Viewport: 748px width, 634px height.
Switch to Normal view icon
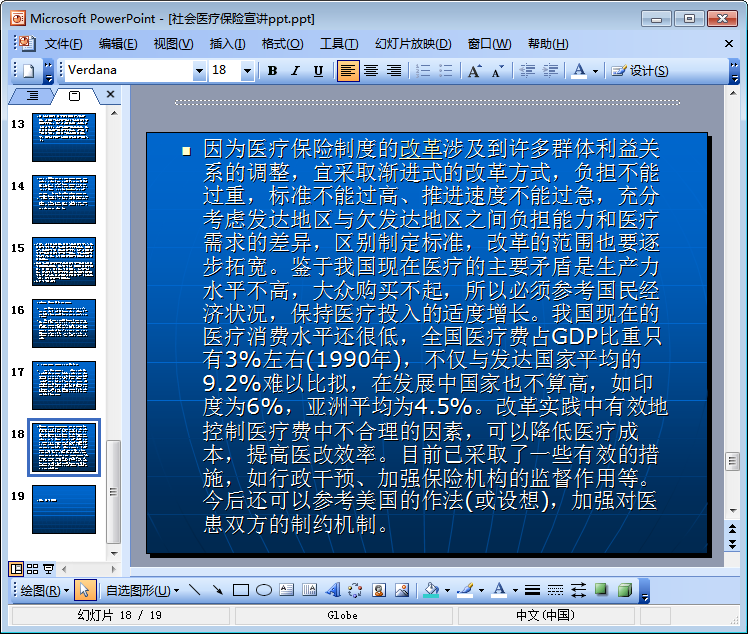tap(16, 569)
